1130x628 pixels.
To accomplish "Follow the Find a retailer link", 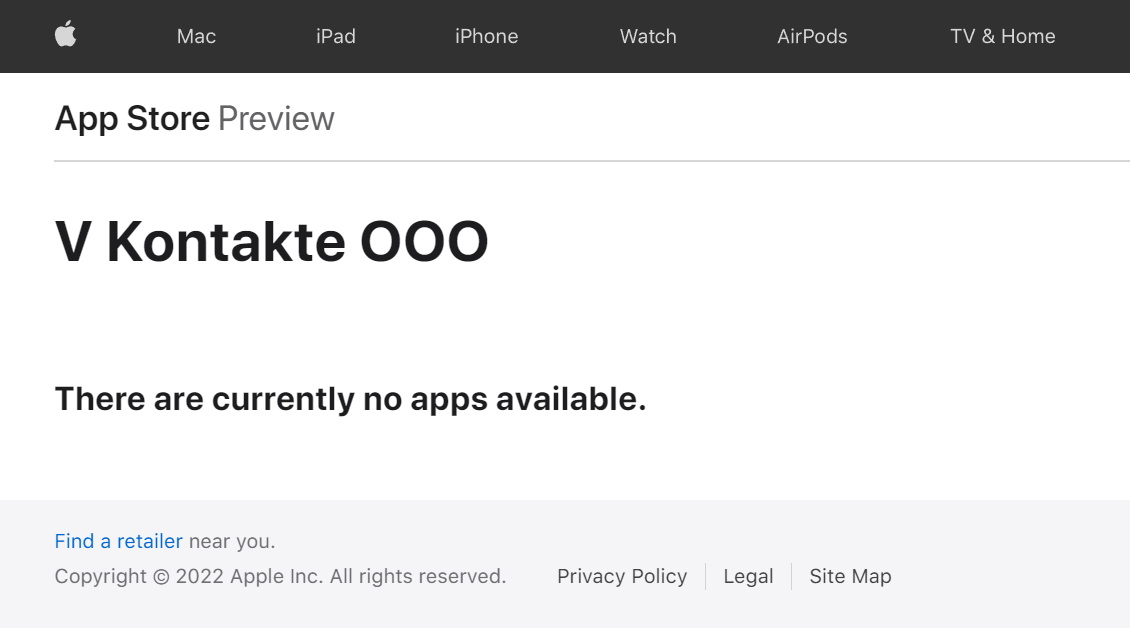I will [x=118, y=541].
